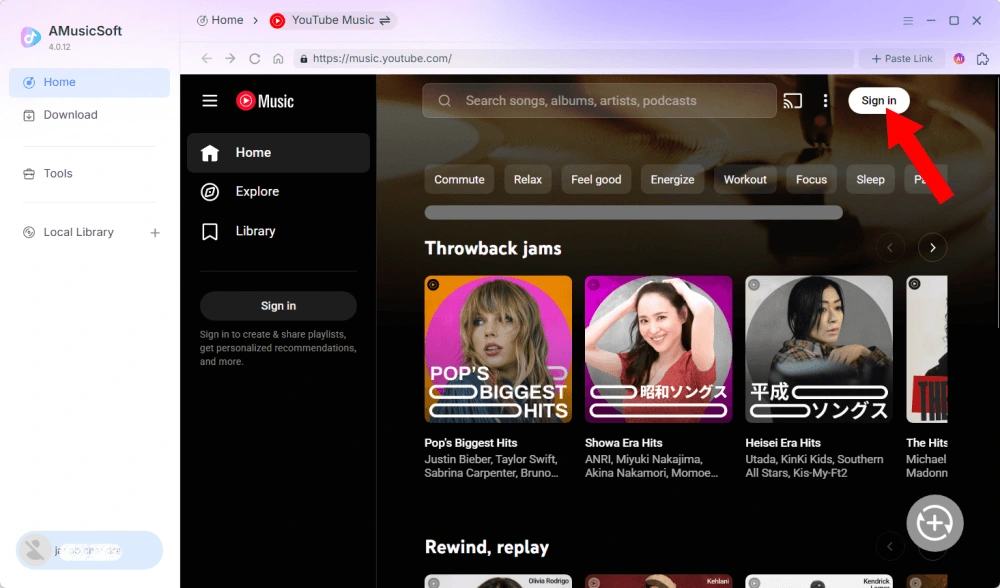Screen dimensions: 1000x588
Task: Click the YouTube Music logo
Action: [265, 101]
